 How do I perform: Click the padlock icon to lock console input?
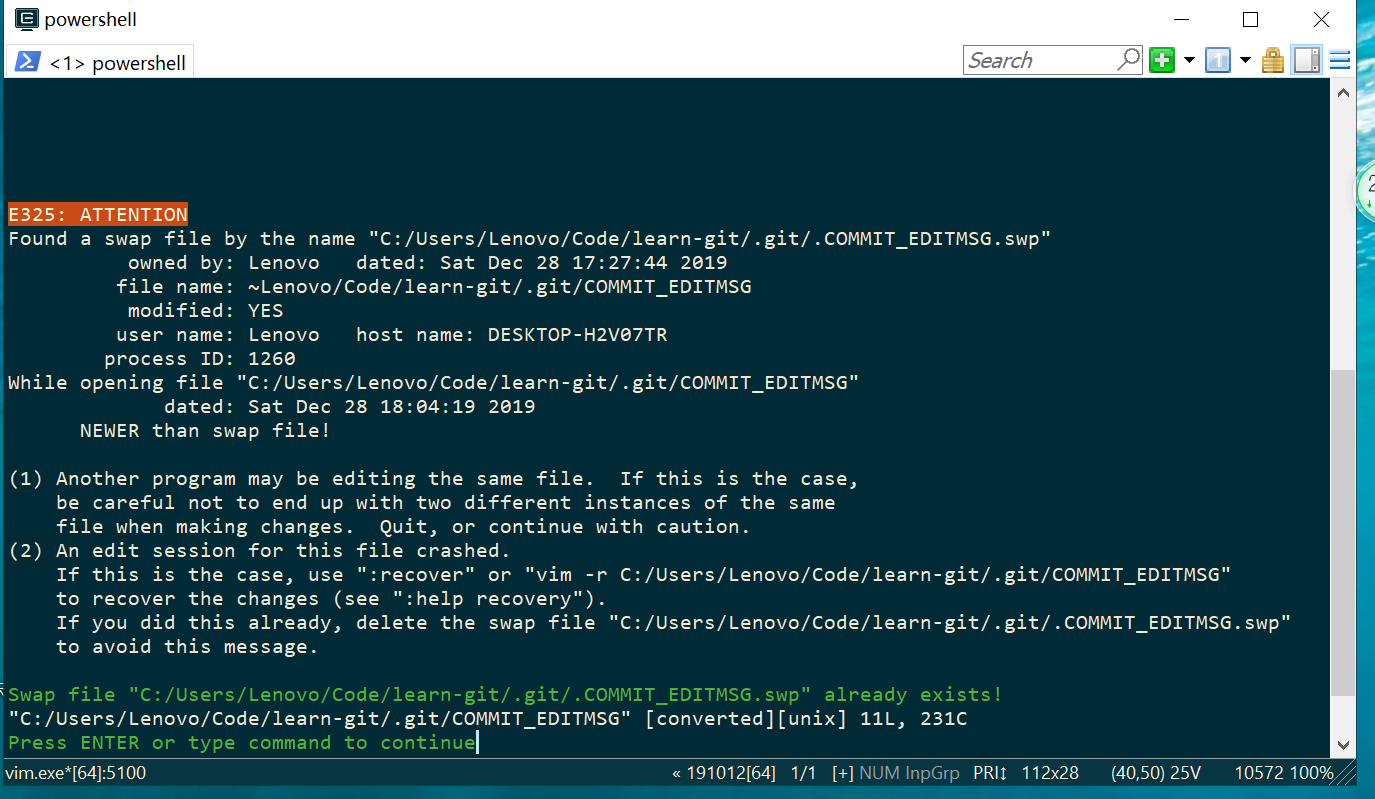point(1272,60)
